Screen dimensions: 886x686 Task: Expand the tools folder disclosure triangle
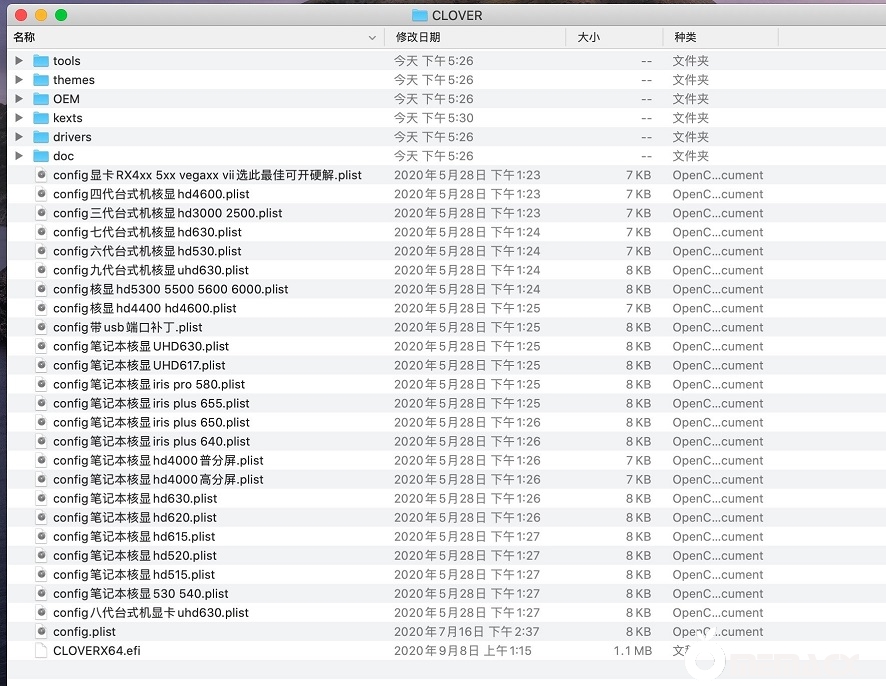pyautogui.click(x=19, y=61)
